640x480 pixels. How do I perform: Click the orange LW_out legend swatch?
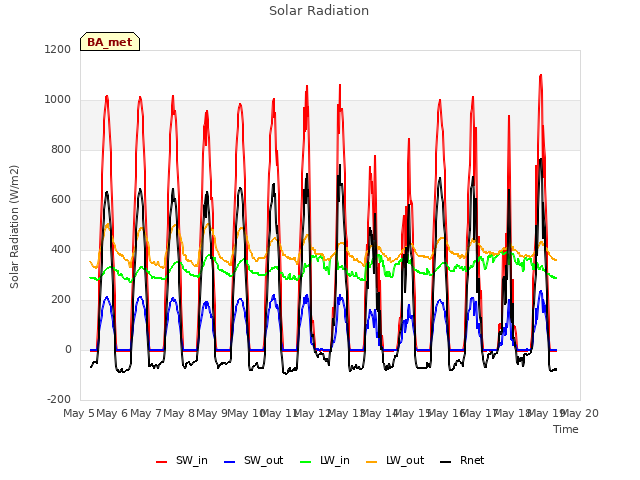(372, 462)
